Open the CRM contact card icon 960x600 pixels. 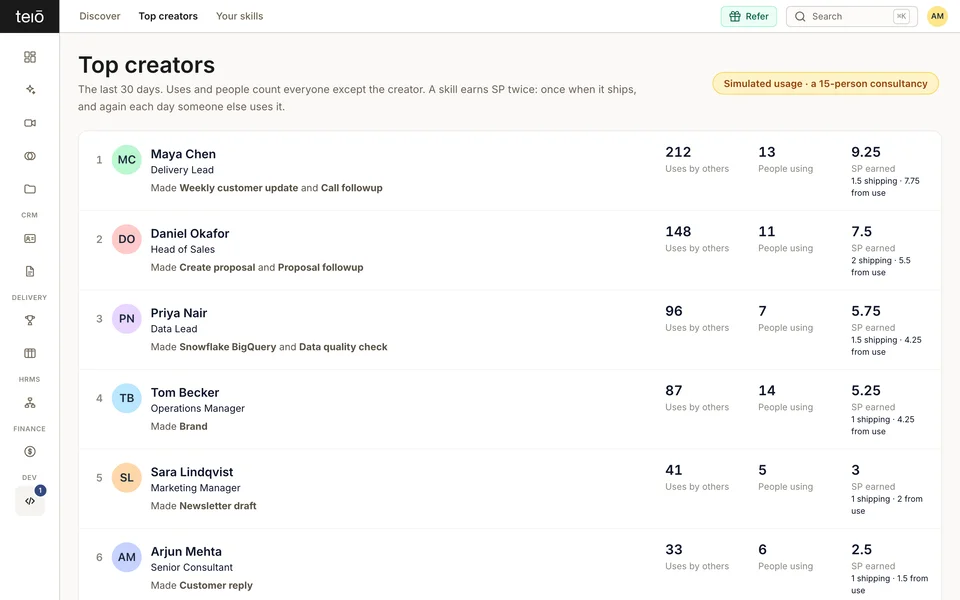tap(29, 239)
